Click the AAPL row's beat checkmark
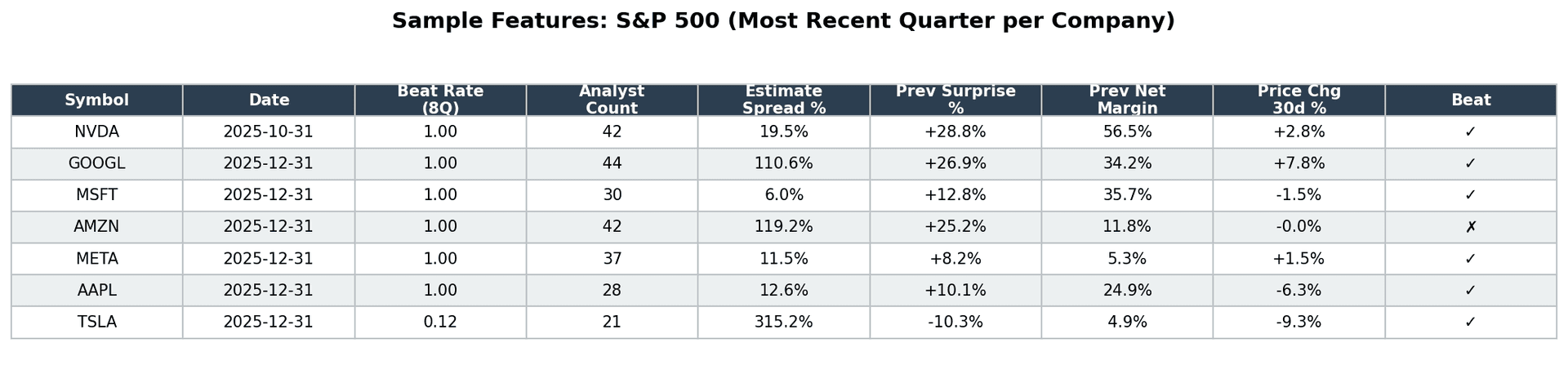 (1470, 291)
